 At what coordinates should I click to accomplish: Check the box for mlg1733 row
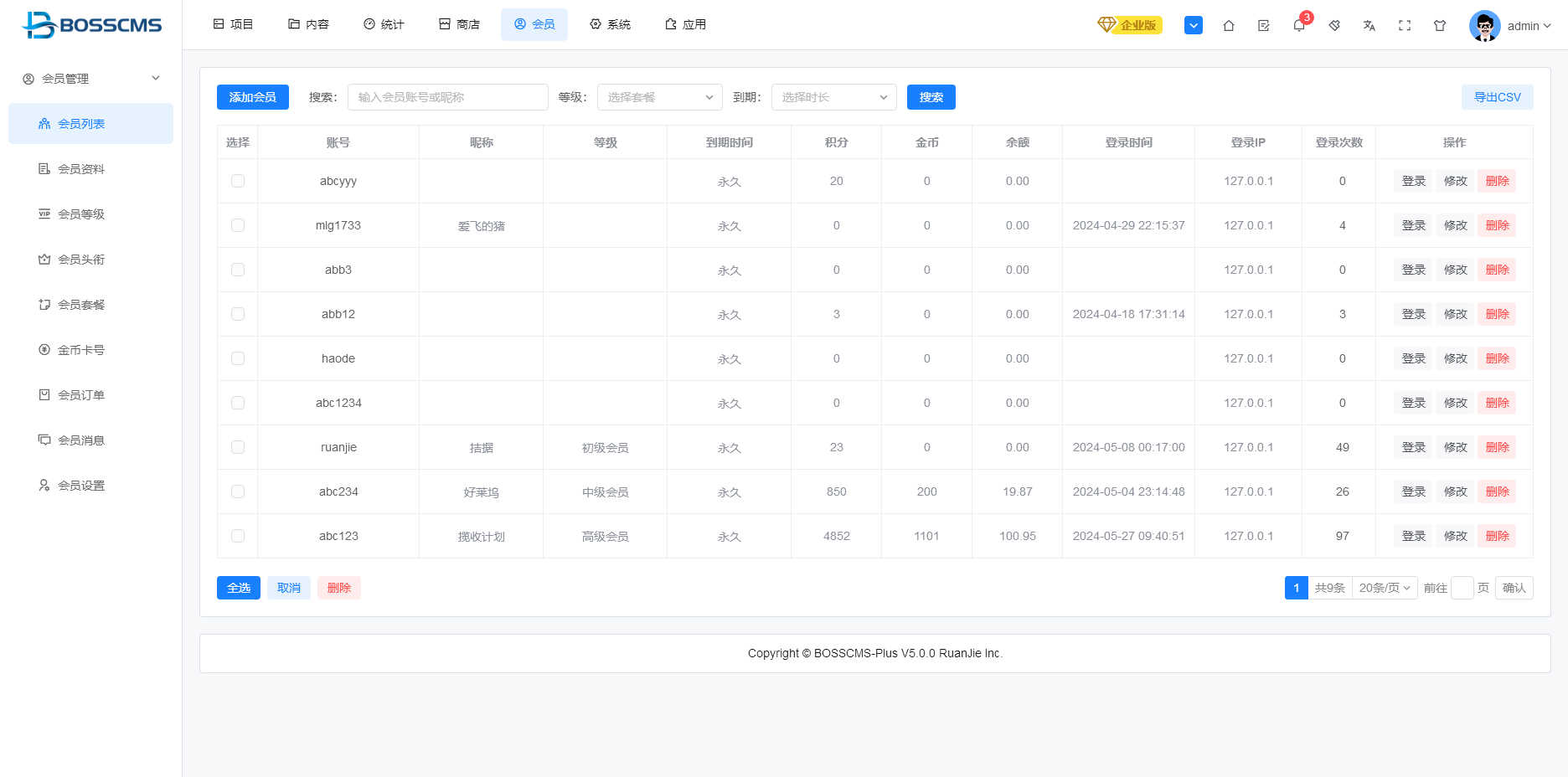[x=238, y=225]
